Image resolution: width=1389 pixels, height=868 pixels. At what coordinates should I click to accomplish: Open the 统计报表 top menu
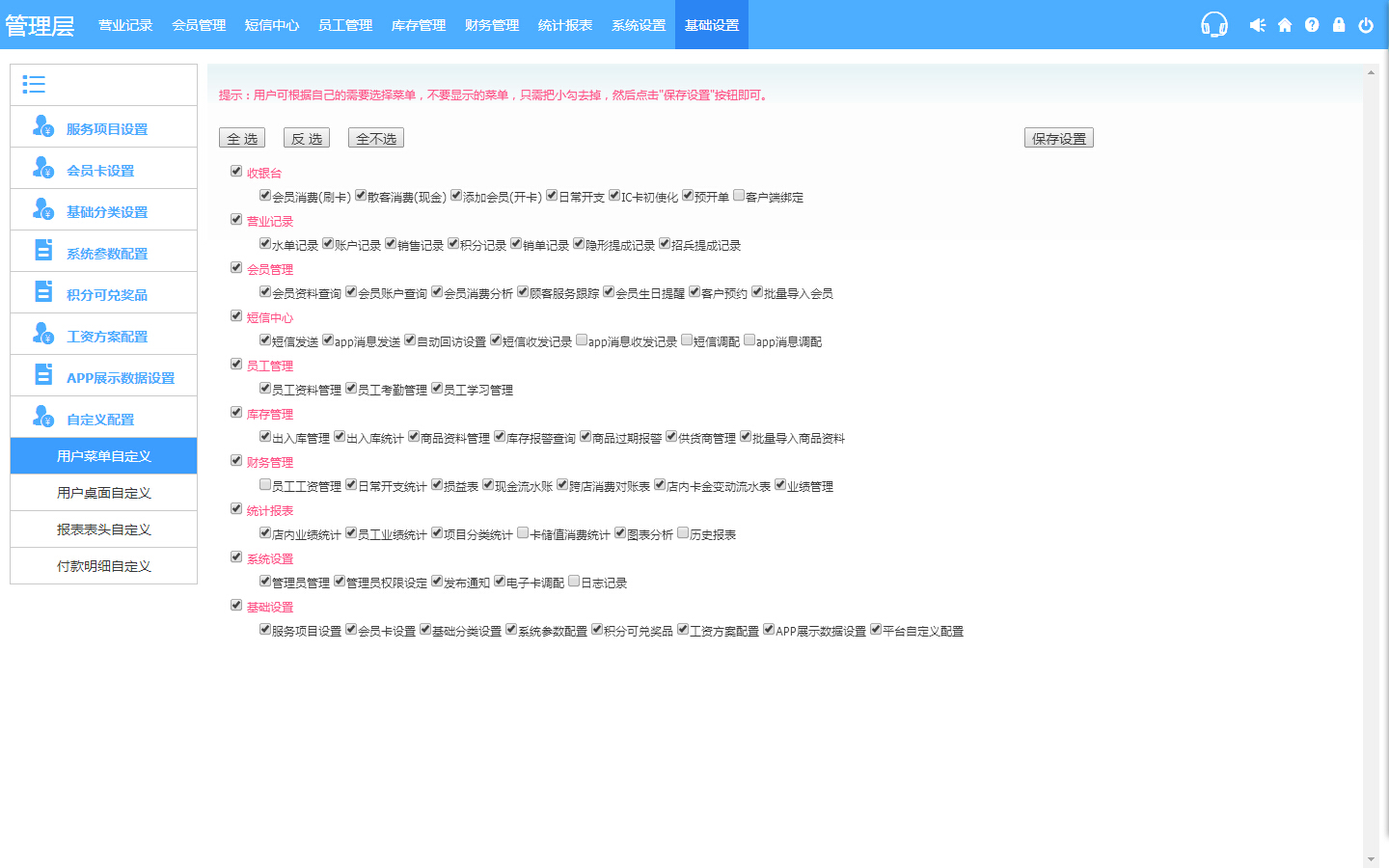(565, 25)
